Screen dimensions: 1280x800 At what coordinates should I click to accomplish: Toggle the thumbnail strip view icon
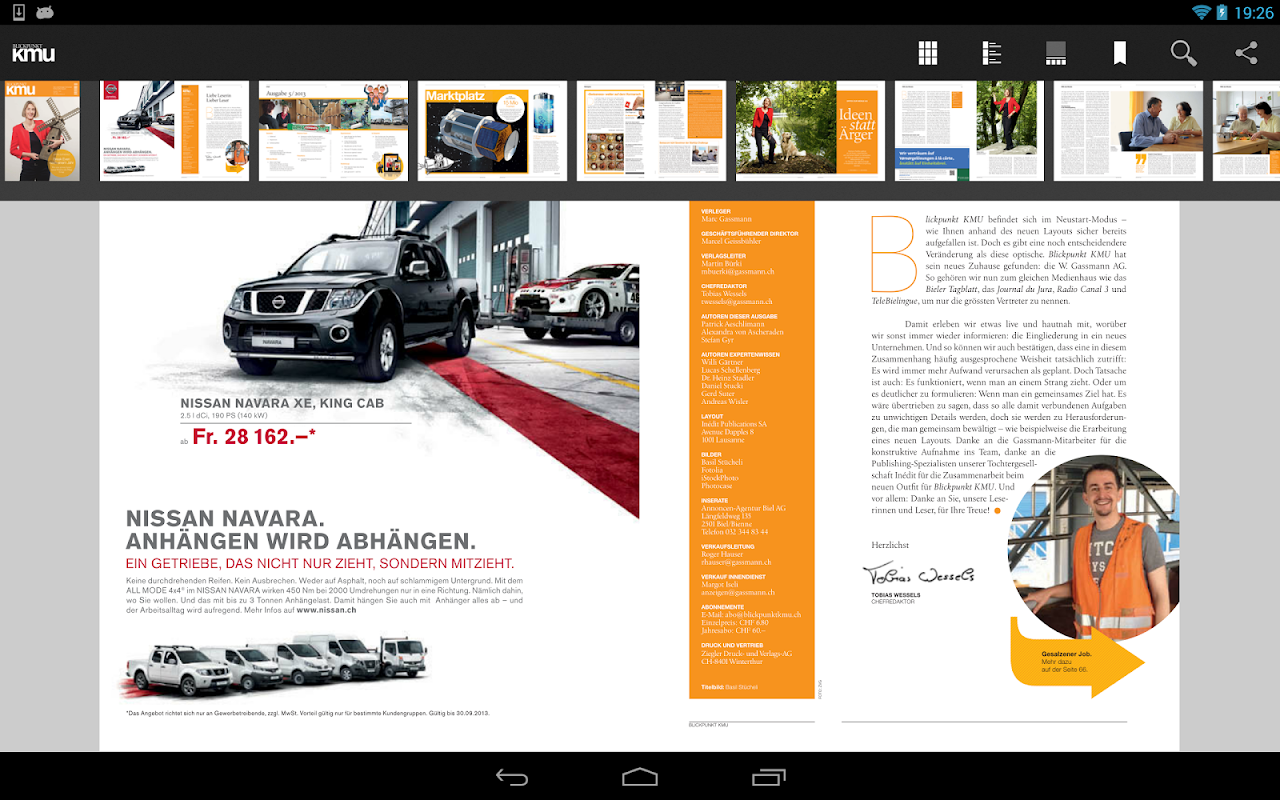1055,53
